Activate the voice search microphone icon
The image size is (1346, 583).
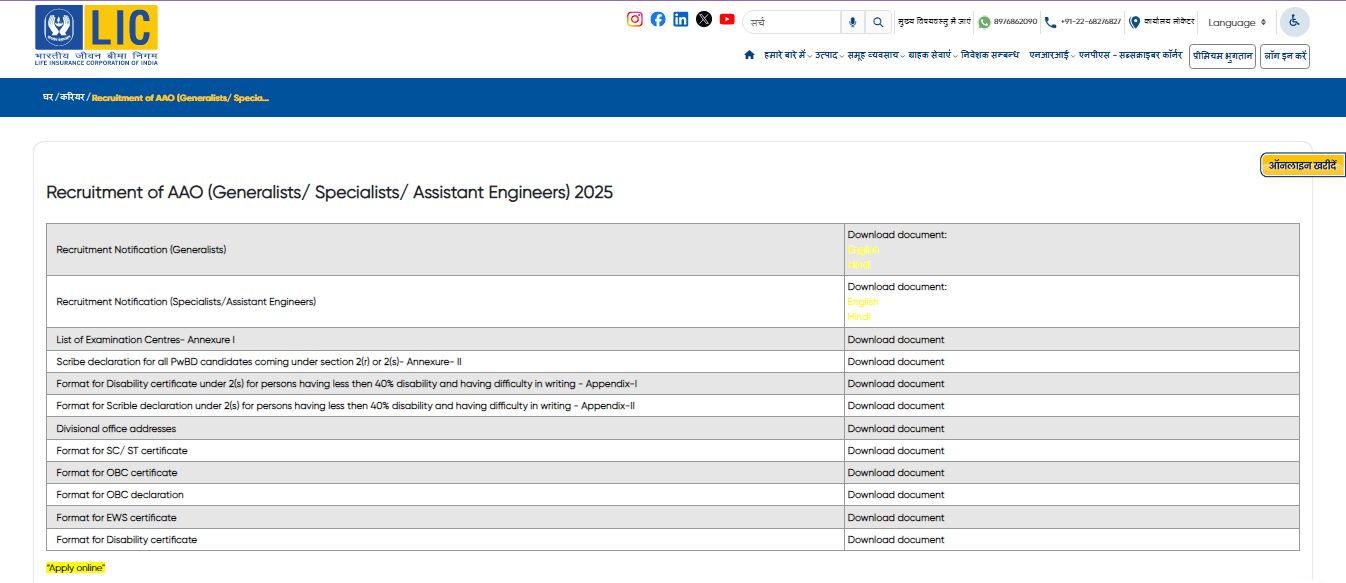click(x=853, y=21)
